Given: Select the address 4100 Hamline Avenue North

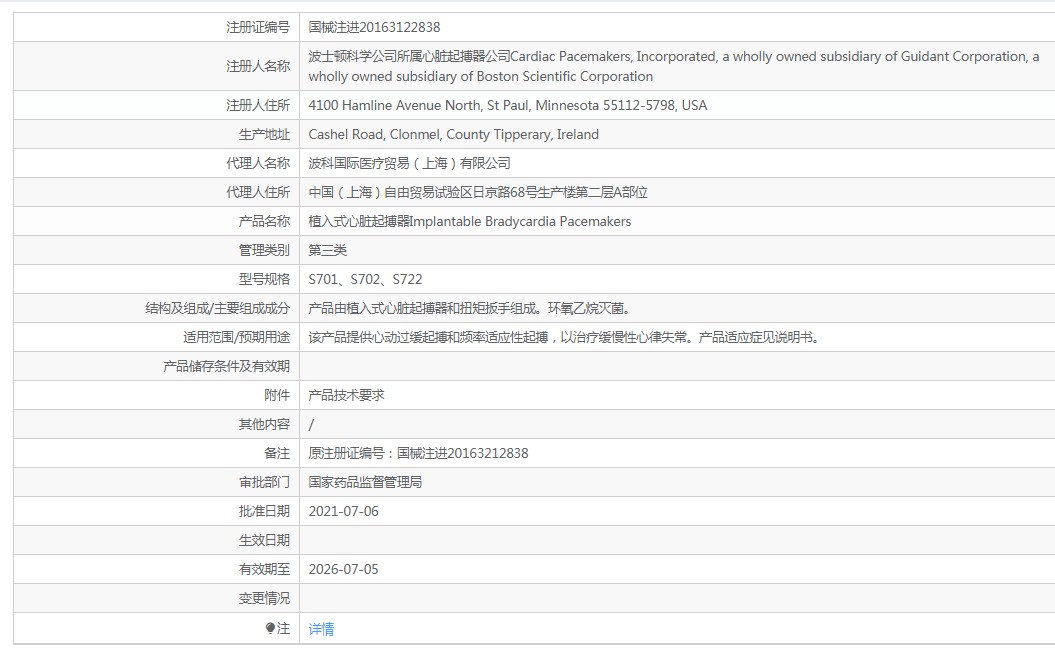Looking at the screenshot, I should point(507,105).
